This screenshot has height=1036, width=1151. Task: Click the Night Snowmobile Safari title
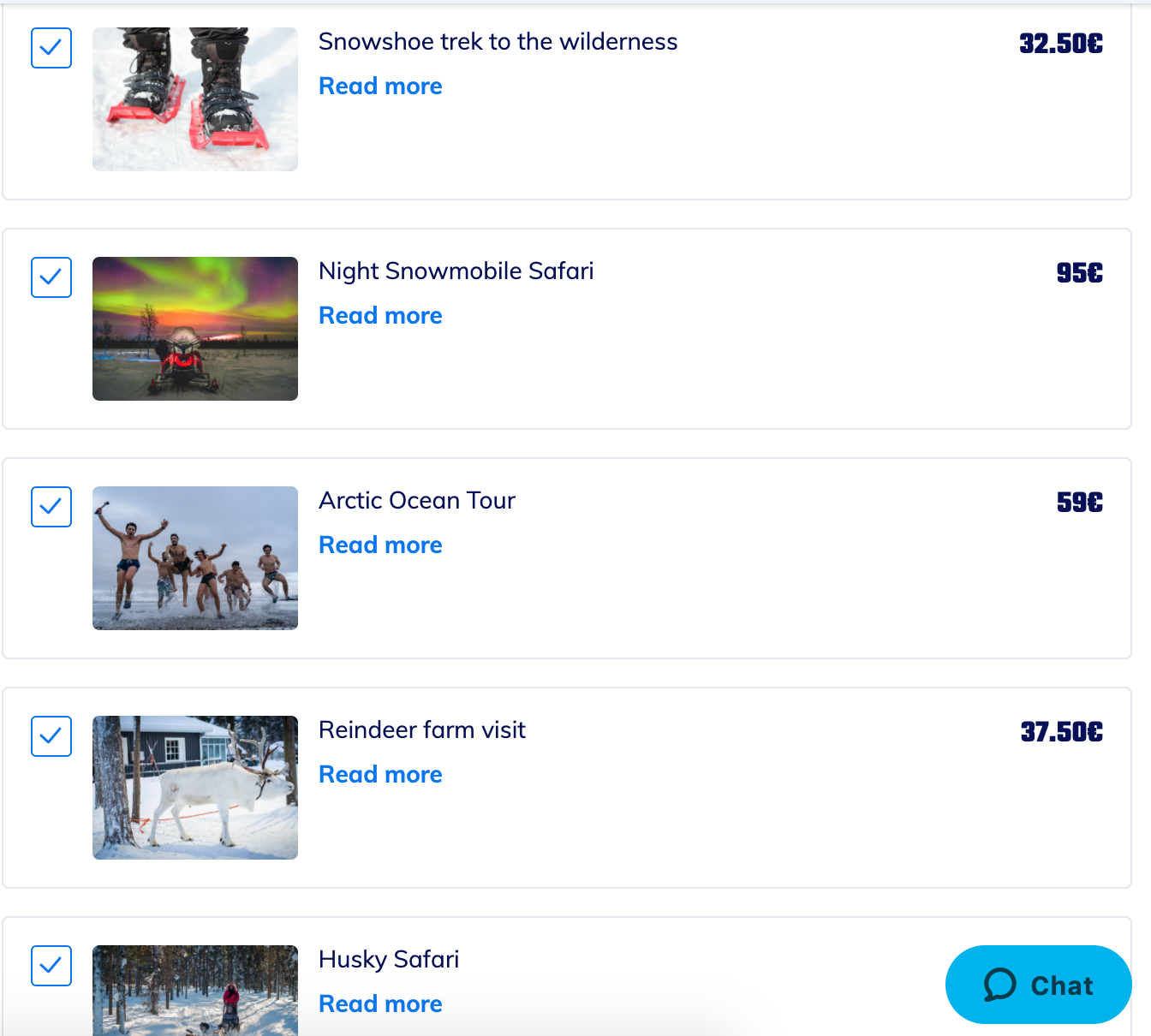click(x=456, y=271)
